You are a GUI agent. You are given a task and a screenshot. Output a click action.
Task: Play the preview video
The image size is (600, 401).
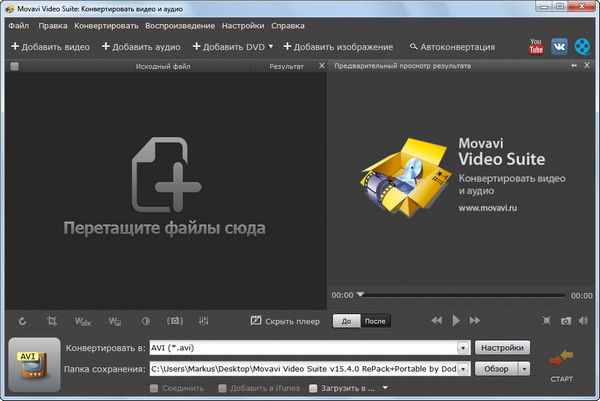456,320
